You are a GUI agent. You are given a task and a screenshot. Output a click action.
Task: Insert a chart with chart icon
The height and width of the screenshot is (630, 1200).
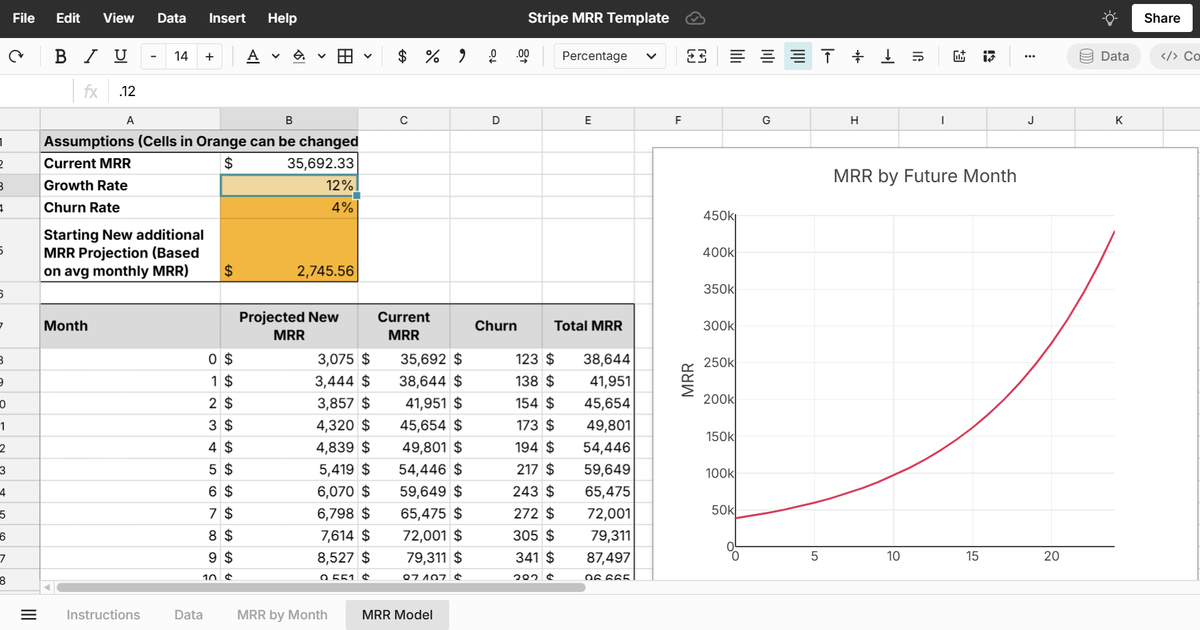(x=958, y=56)
